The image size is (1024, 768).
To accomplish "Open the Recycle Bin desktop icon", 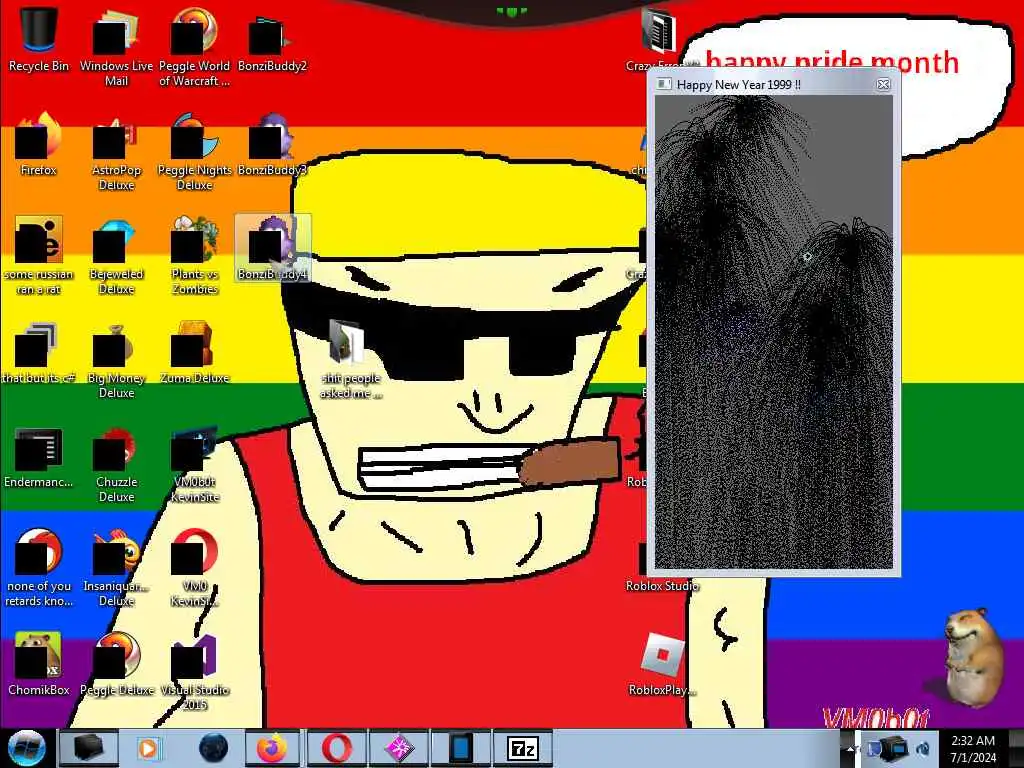I will tap(39, 39).
